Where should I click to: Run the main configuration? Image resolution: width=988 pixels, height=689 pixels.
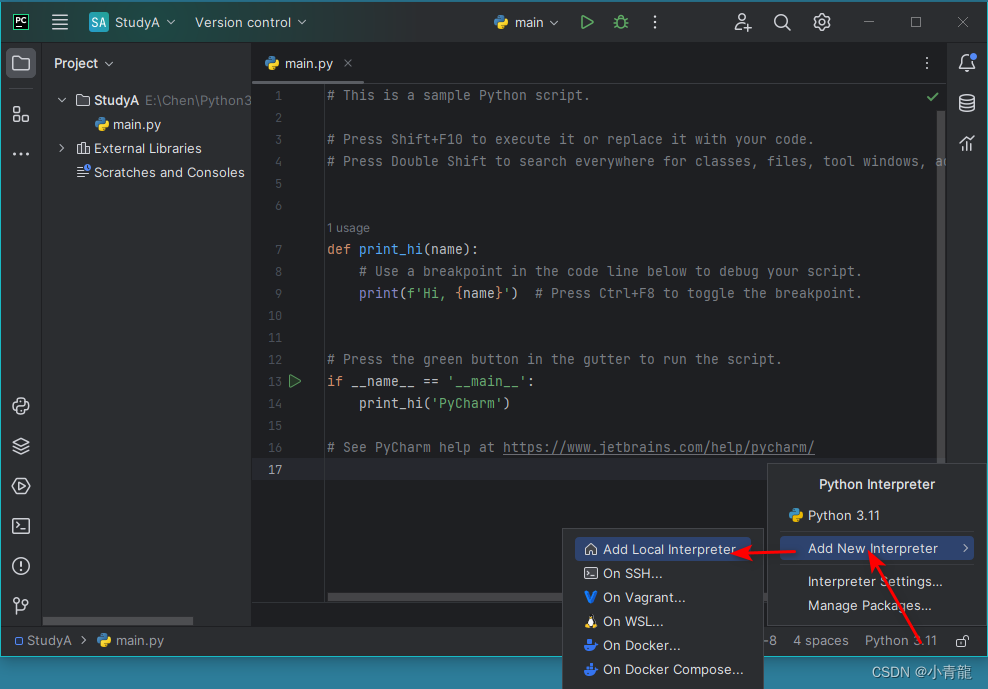point(587,22)
